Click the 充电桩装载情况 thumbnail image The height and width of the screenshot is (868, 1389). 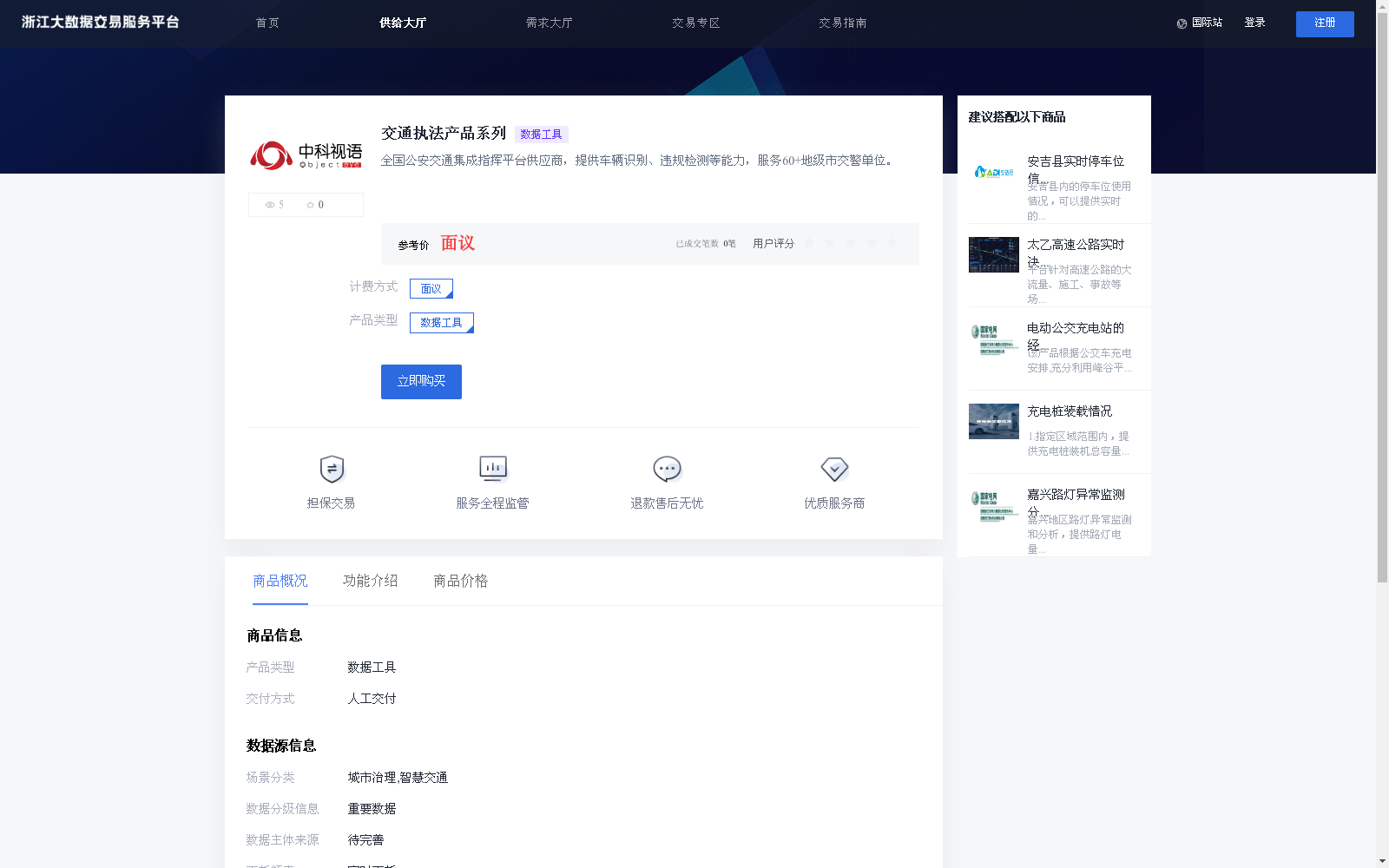click(x=994, y=421)
